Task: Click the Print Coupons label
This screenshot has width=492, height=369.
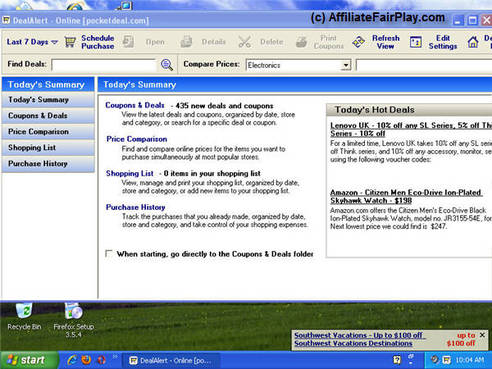Action: [x=328, y=42]
